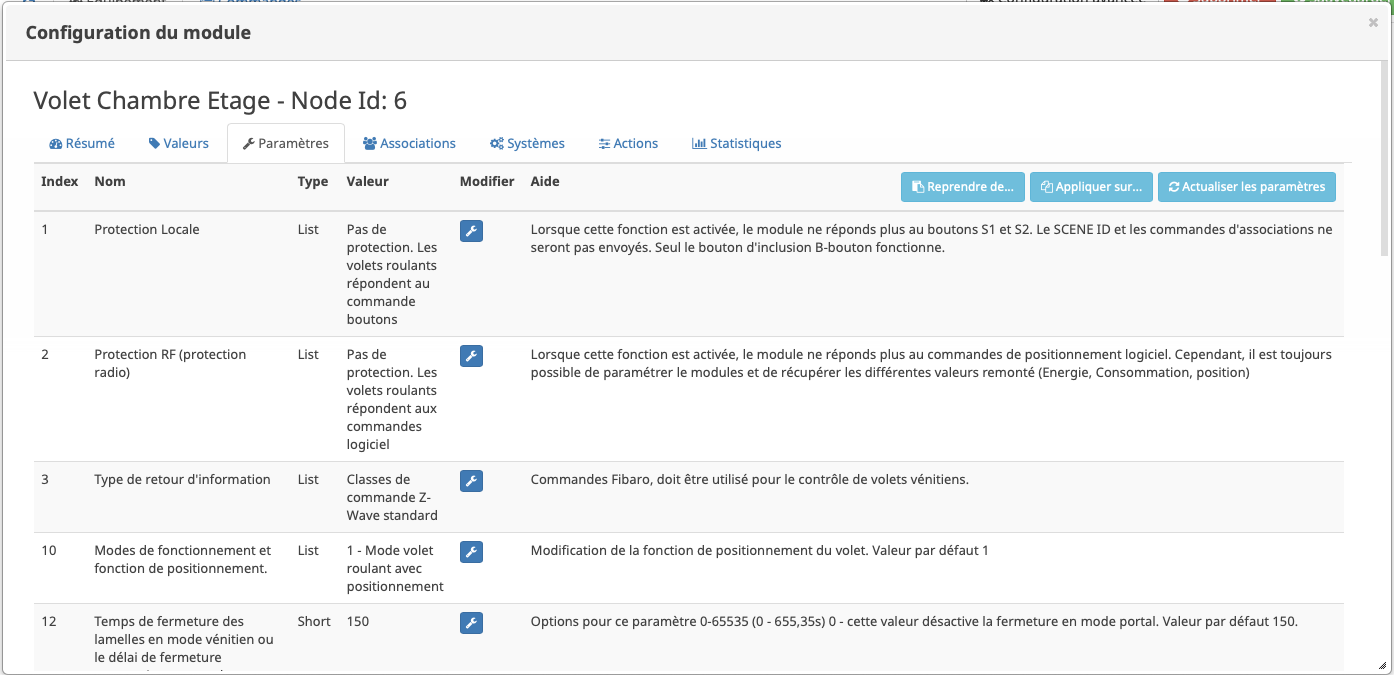Click the value 150 in row 12
Image resolution: width=1394 pixels, height=675 pixels.
click(358, 622)
